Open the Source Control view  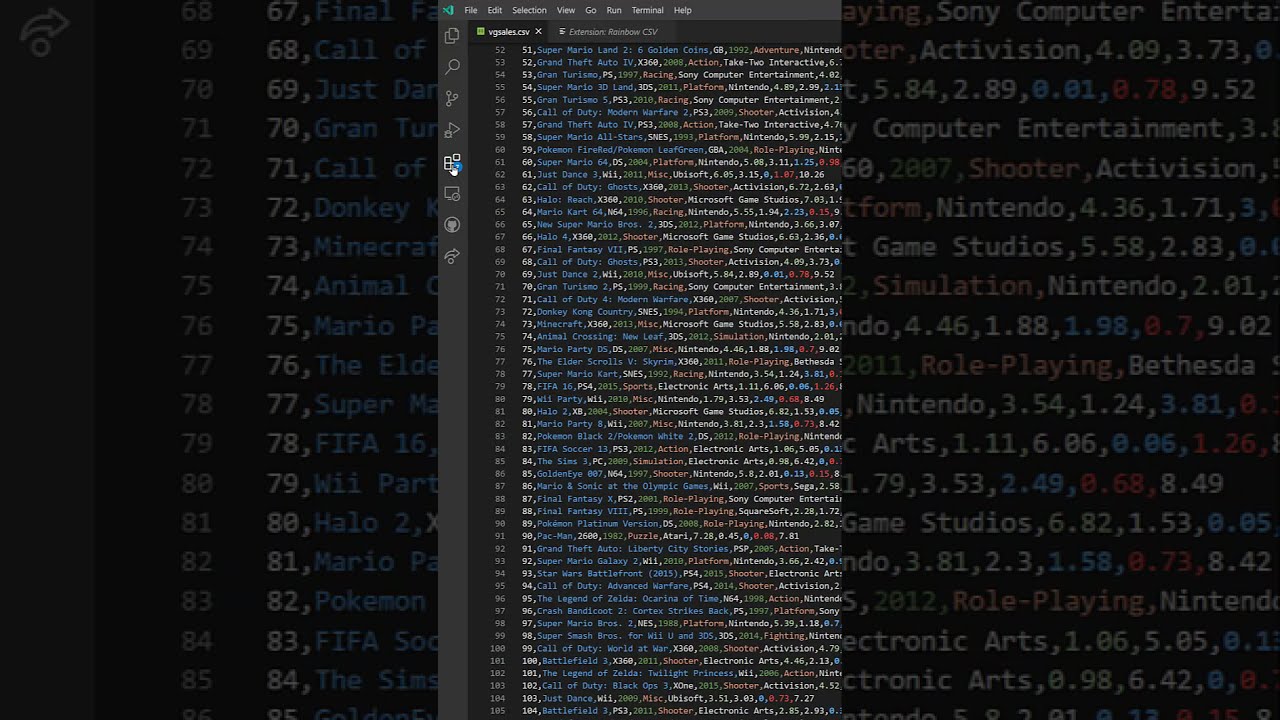452,98
